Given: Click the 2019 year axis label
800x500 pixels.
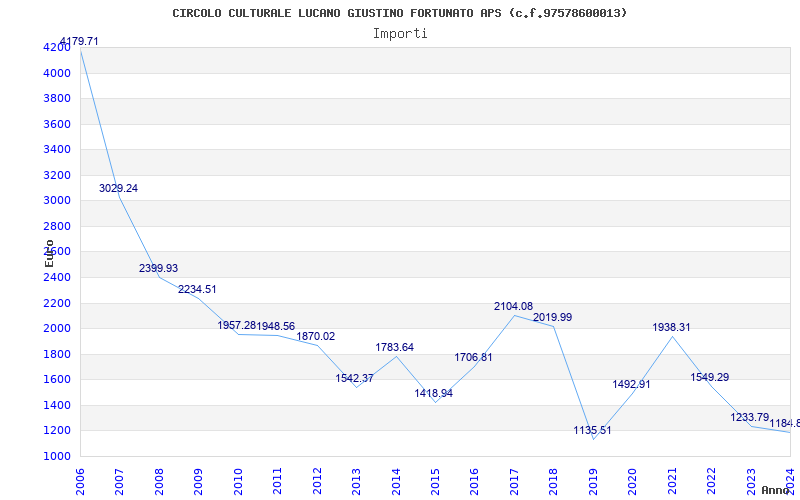Looking at the screenshot, I should pos(594,481).
